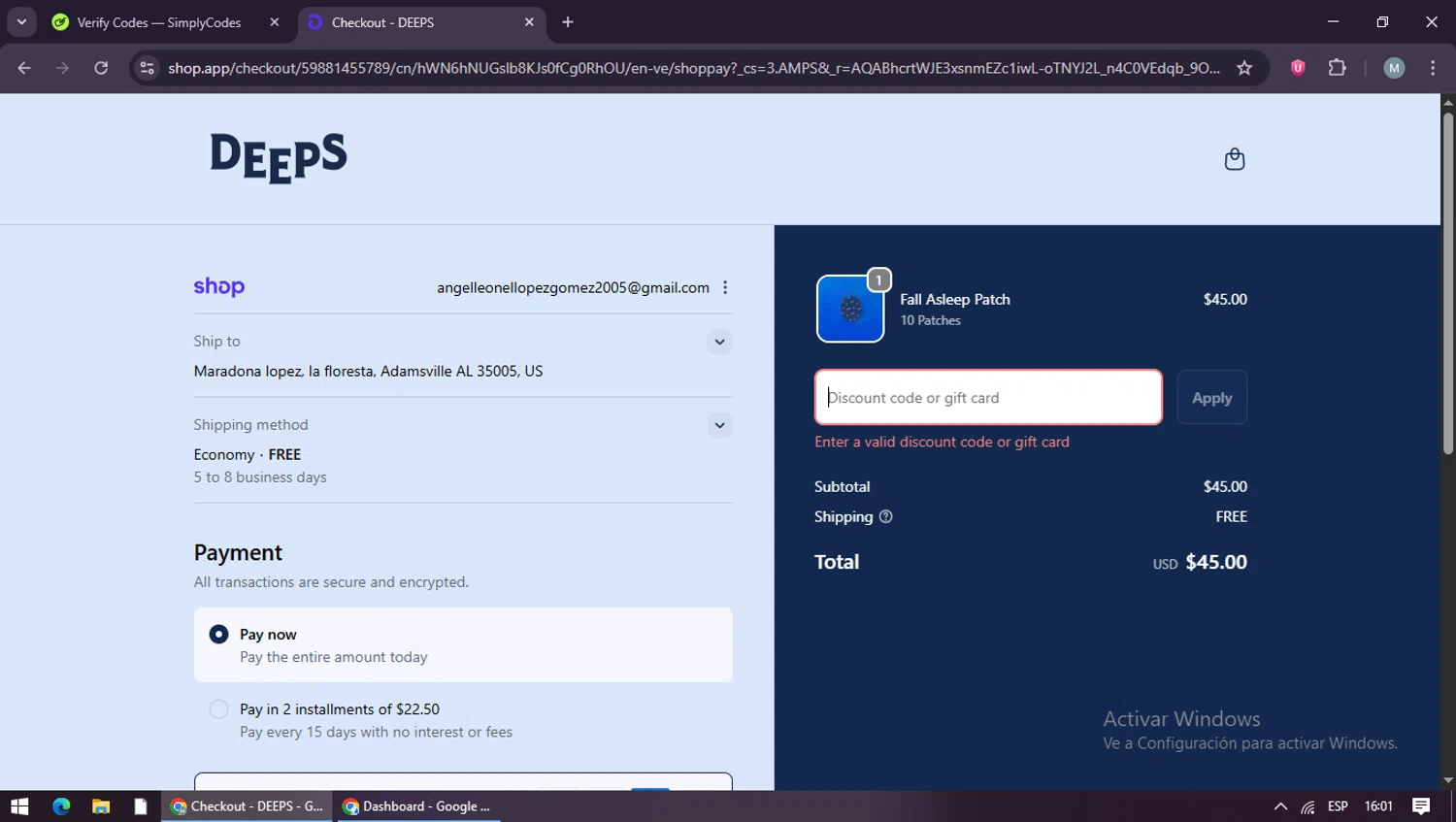Open the blank document taskbar icon
The height and width of the screenshot is (822, 1456).
[141, 806]
